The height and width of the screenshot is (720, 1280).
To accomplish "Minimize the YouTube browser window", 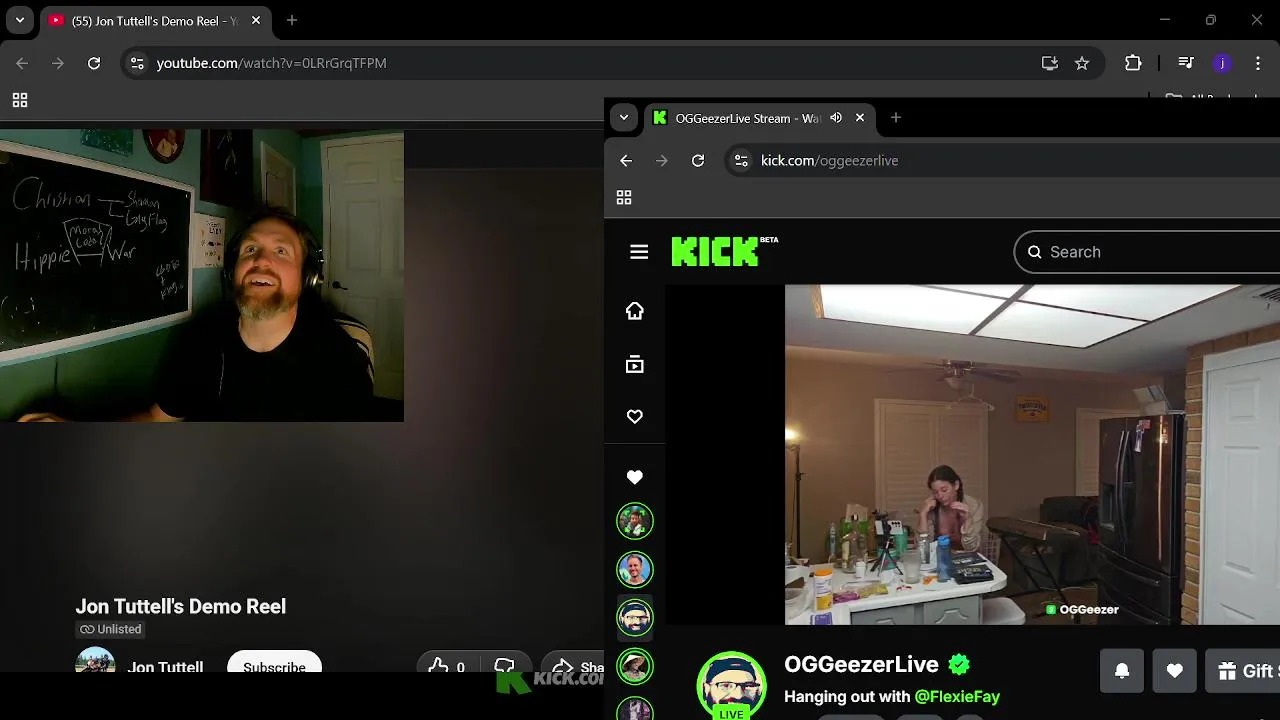I will point(1165,20).
